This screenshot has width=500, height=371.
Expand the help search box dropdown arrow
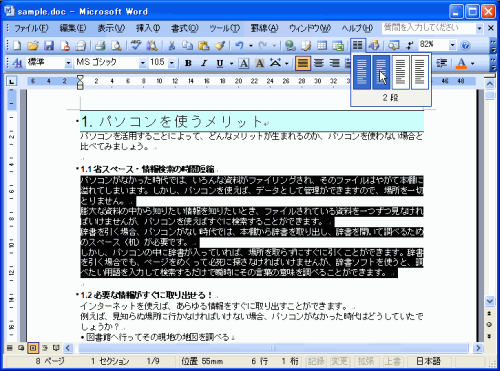coord(479,28)
